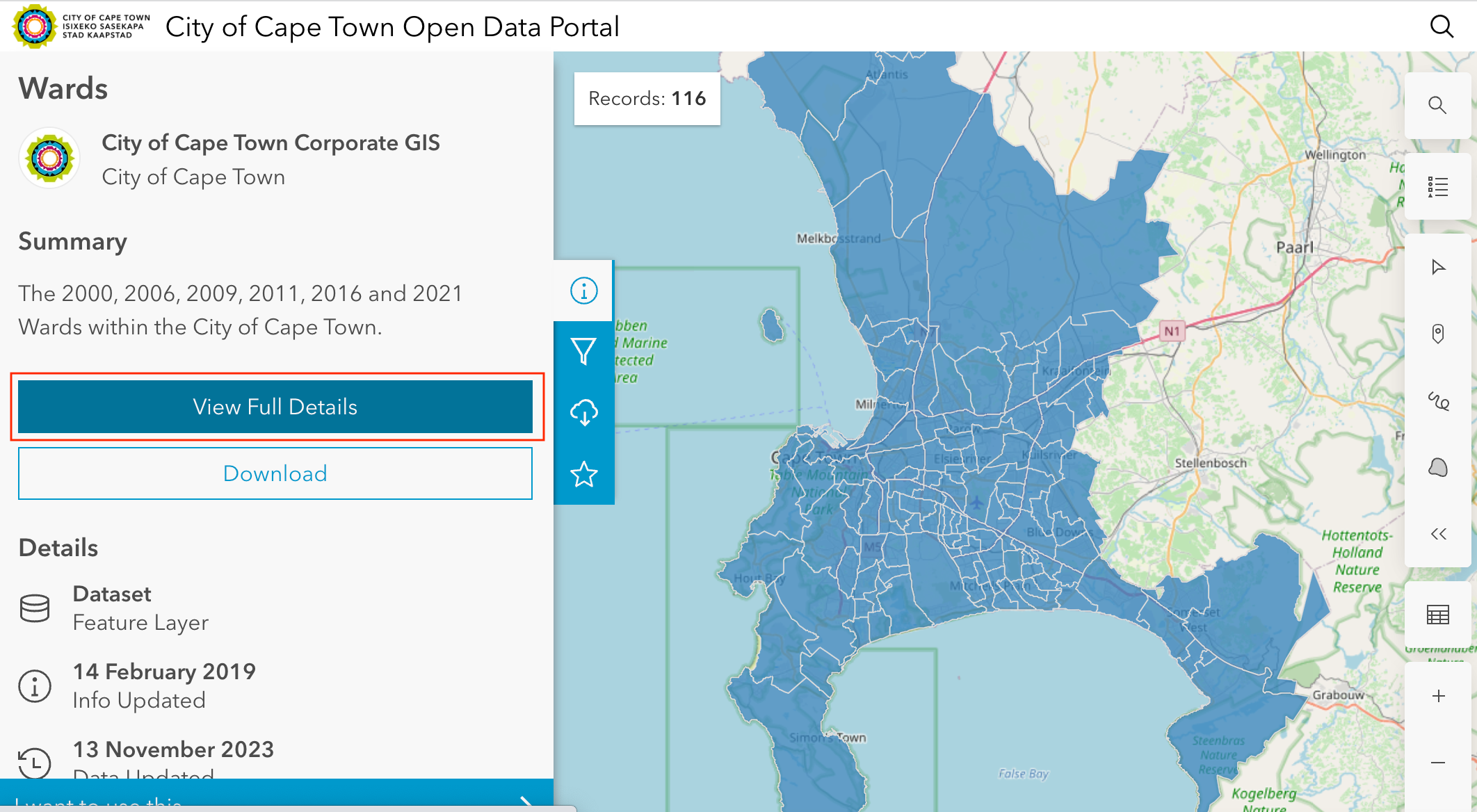Select the freehand line draw tool
This screenshot has height=812, width=1477.
pyautogui.click(x=1437, y=400)
